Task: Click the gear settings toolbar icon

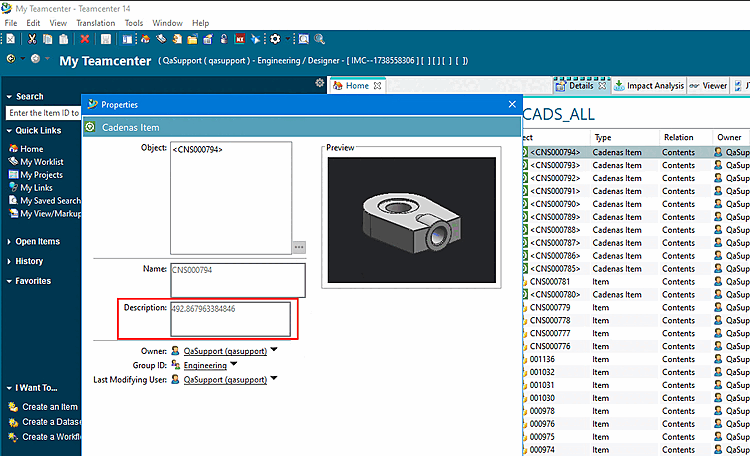Action: [x=275, y=39]
